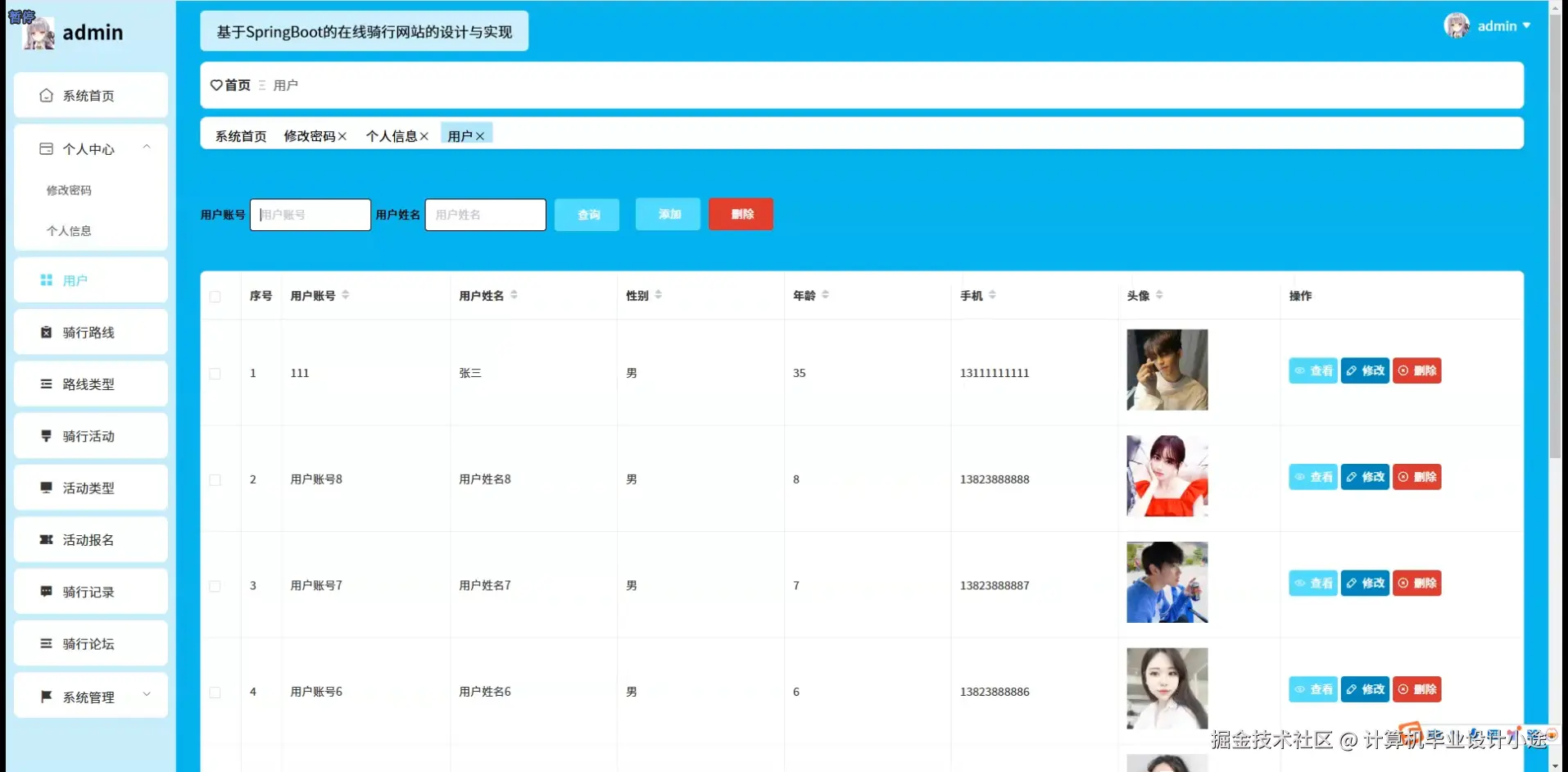Switch to the 个人信息 tab
Image resolution: width=1568 pixels, height=772 pixels.
pos(391,135)
